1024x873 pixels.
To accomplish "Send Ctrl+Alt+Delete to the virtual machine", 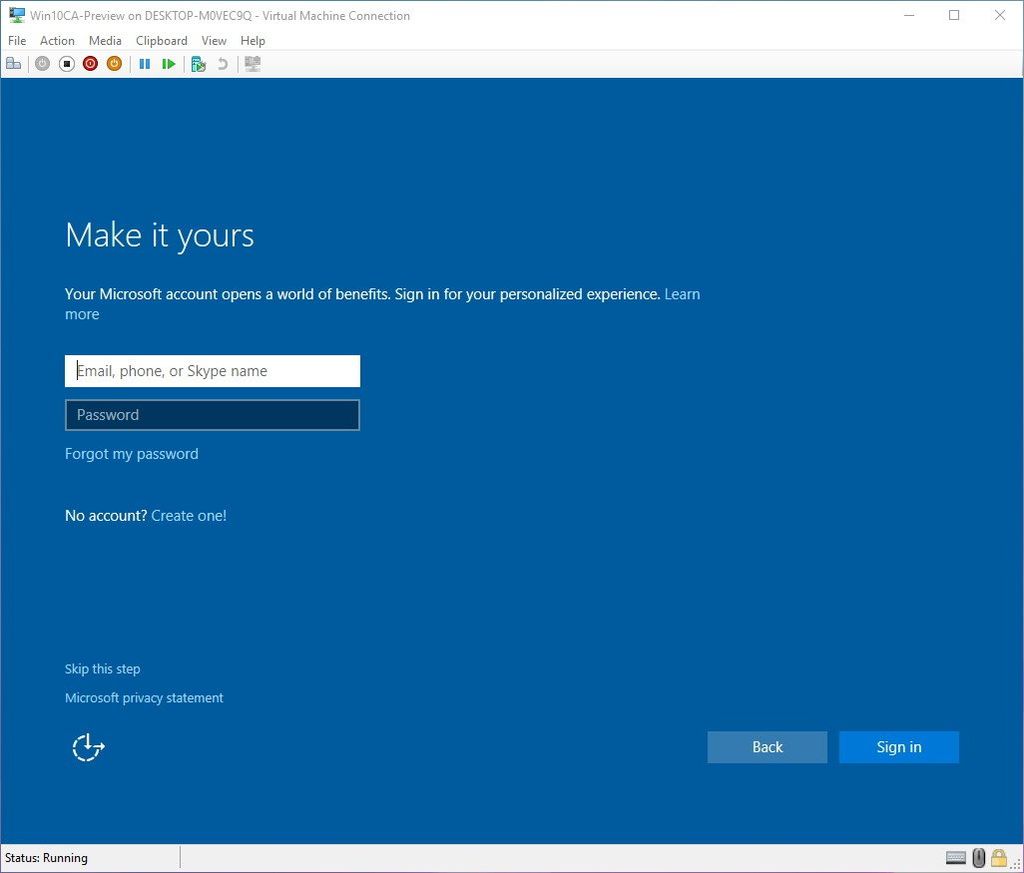I will [14, 63].
